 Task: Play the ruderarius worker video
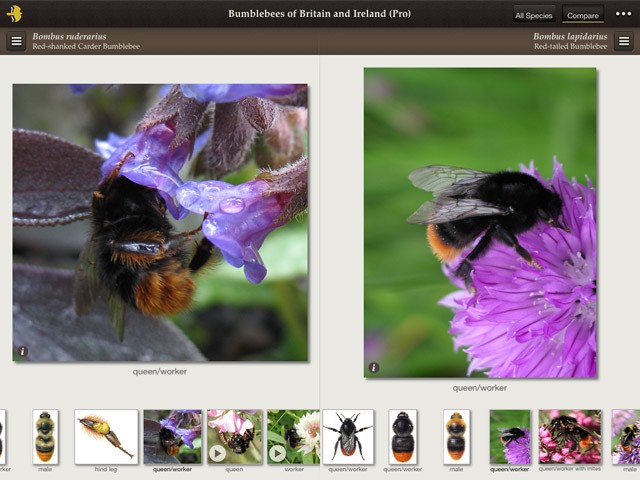(277, 453)
